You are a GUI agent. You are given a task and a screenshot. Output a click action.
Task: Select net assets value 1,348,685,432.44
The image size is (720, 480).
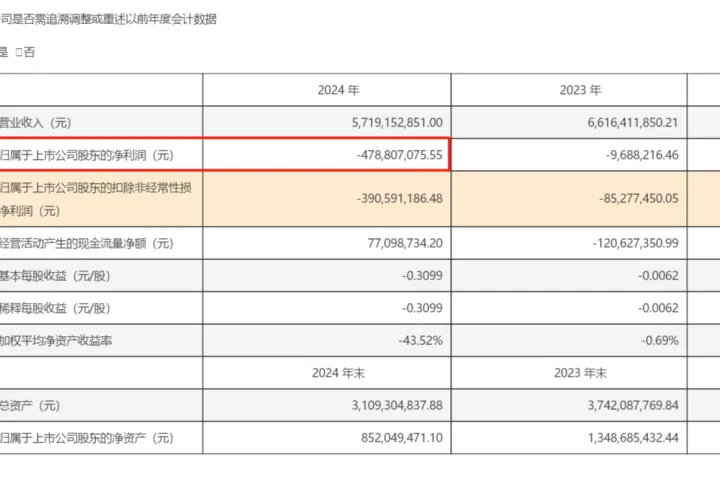(x=633, y=438)
